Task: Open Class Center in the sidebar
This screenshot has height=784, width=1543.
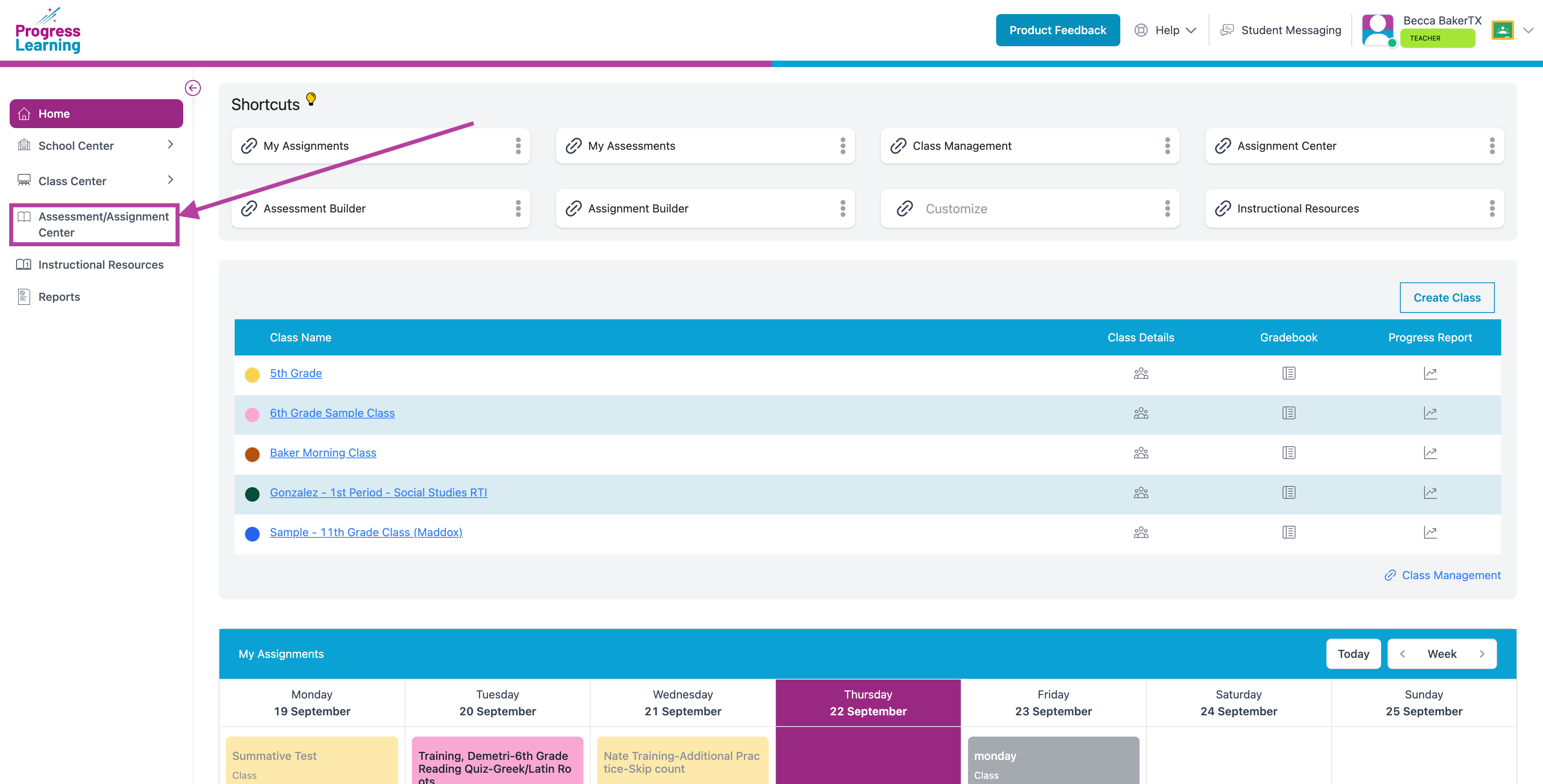Action: [x=72, y=181]
